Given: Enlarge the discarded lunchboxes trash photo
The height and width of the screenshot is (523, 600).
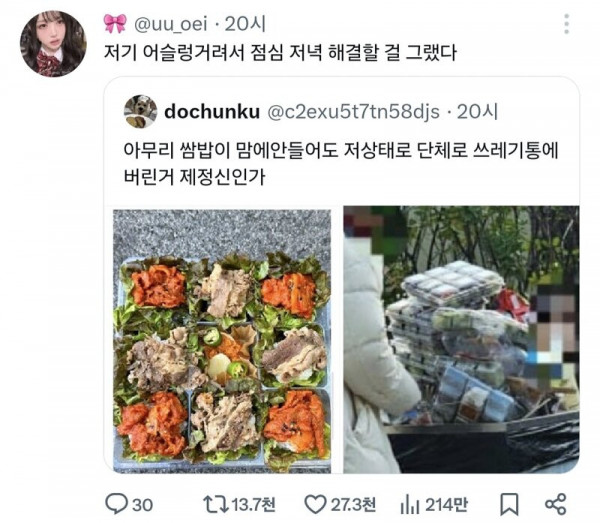Looking at the screenshot, I should coord(461,340).
